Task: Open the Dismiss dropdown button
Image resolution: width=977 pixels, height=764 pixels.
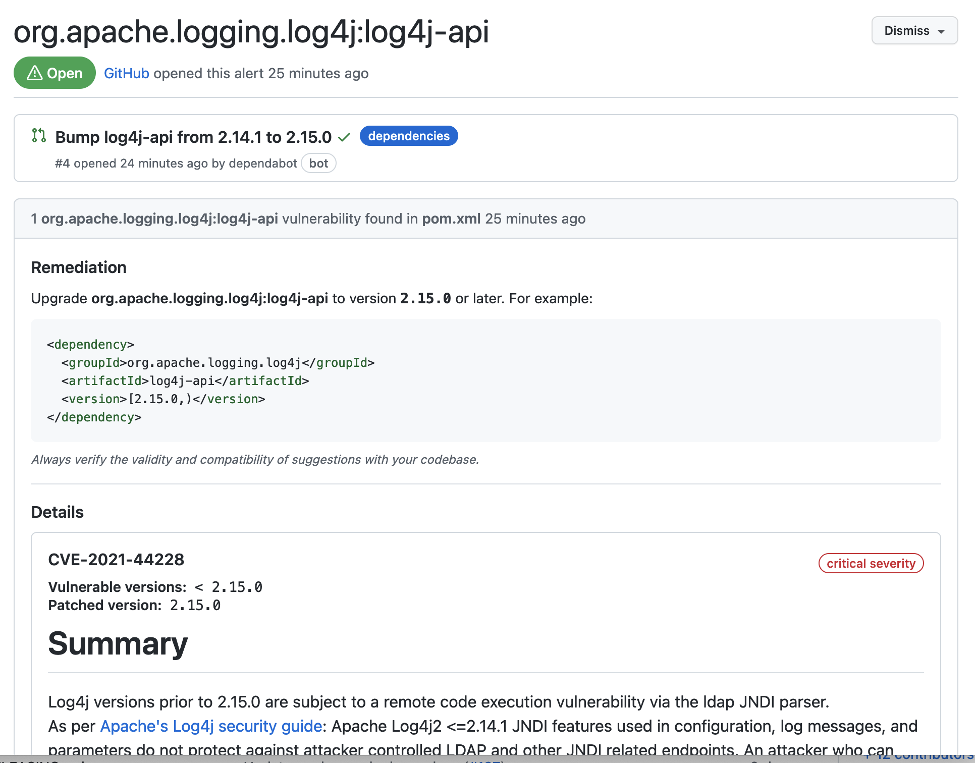Action: pyautogui.click(x=914, y=31)
